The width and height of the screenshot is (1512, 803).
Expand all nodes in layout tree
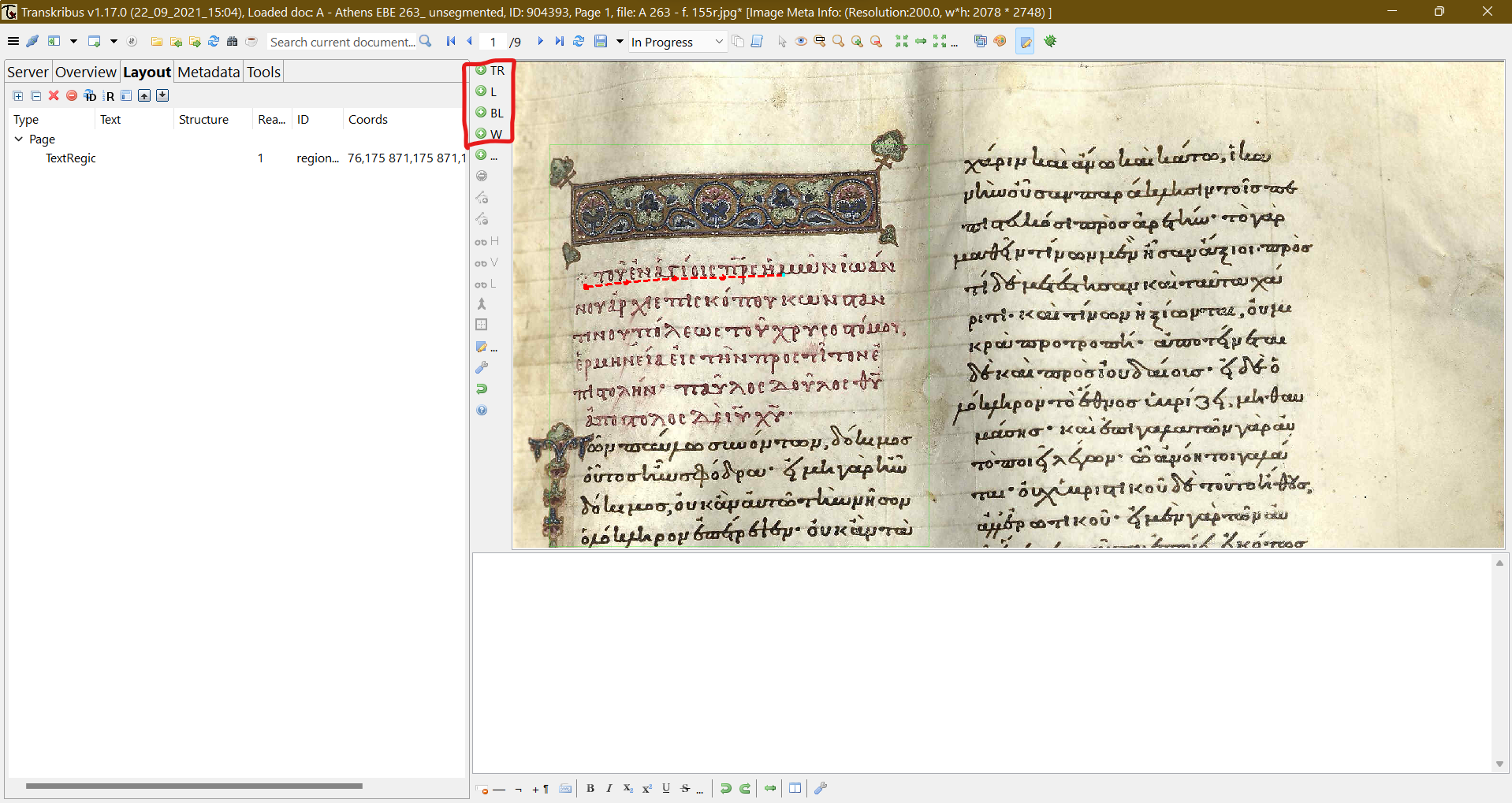click(x=18, y=95)
